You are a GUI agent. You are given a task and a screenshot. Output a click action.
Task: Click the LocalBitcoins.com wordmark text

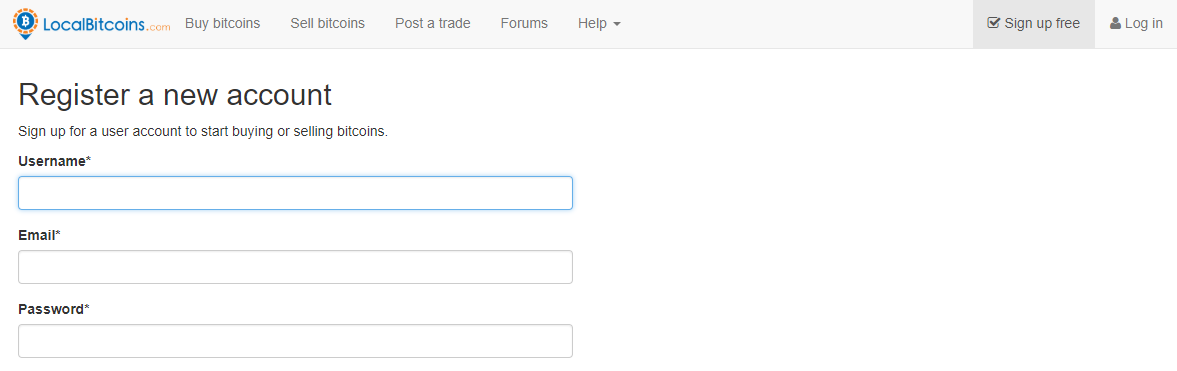pyautogui.click(x=107, y=25)
